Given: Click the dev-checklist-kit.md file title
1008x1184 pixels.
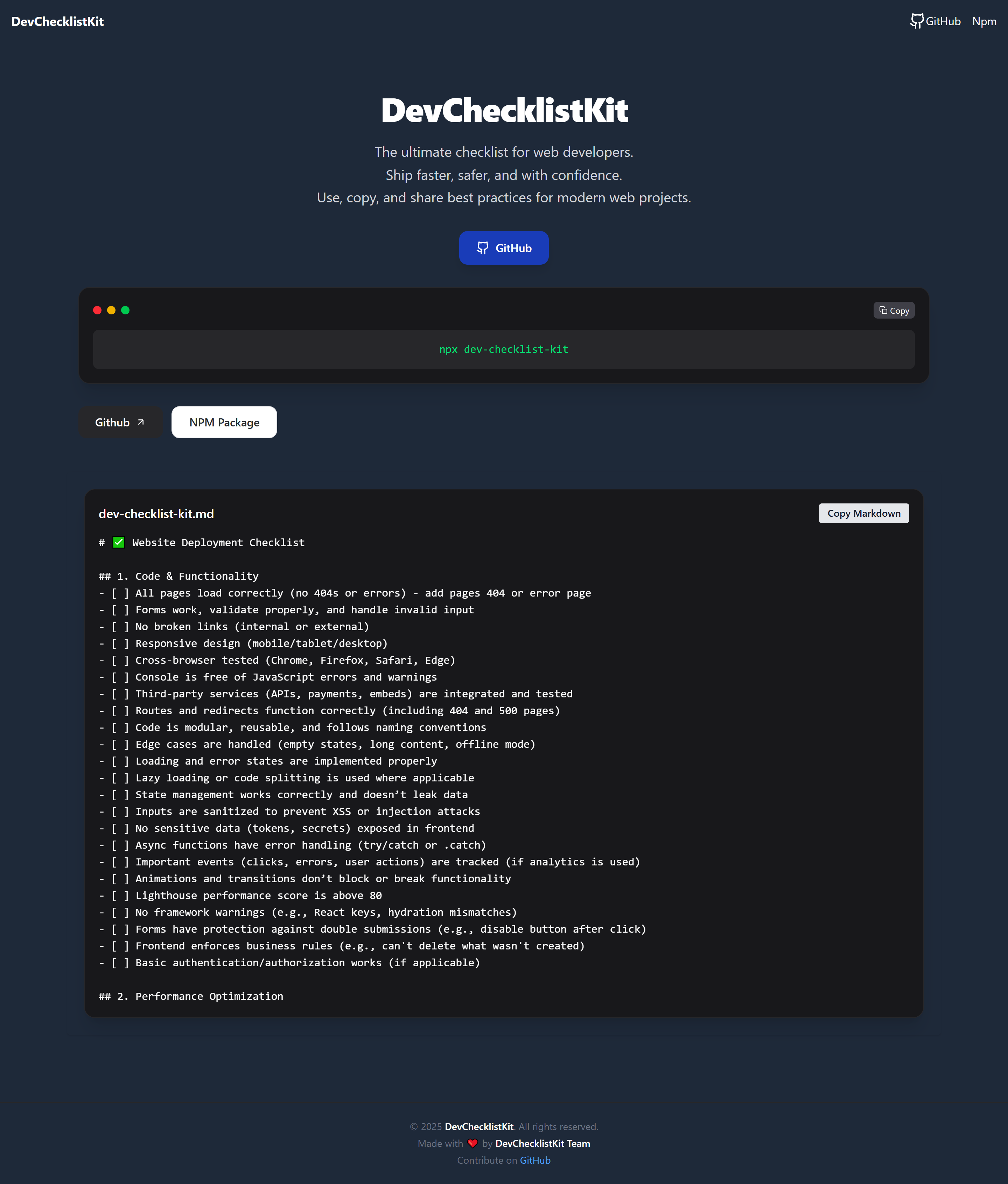Looking at the screenshot, I should [x=156, y=514].
